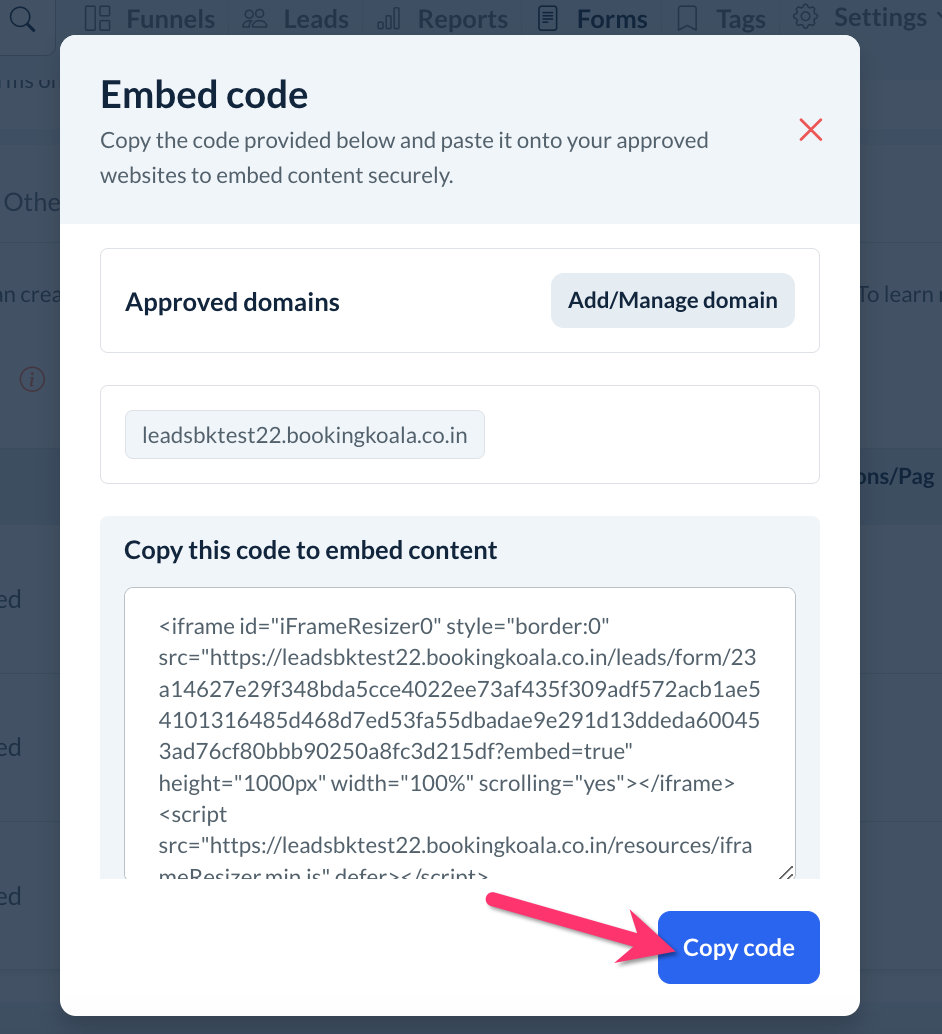Open the Funnels menu text label
942x1034 pixels.
point(170,18)
